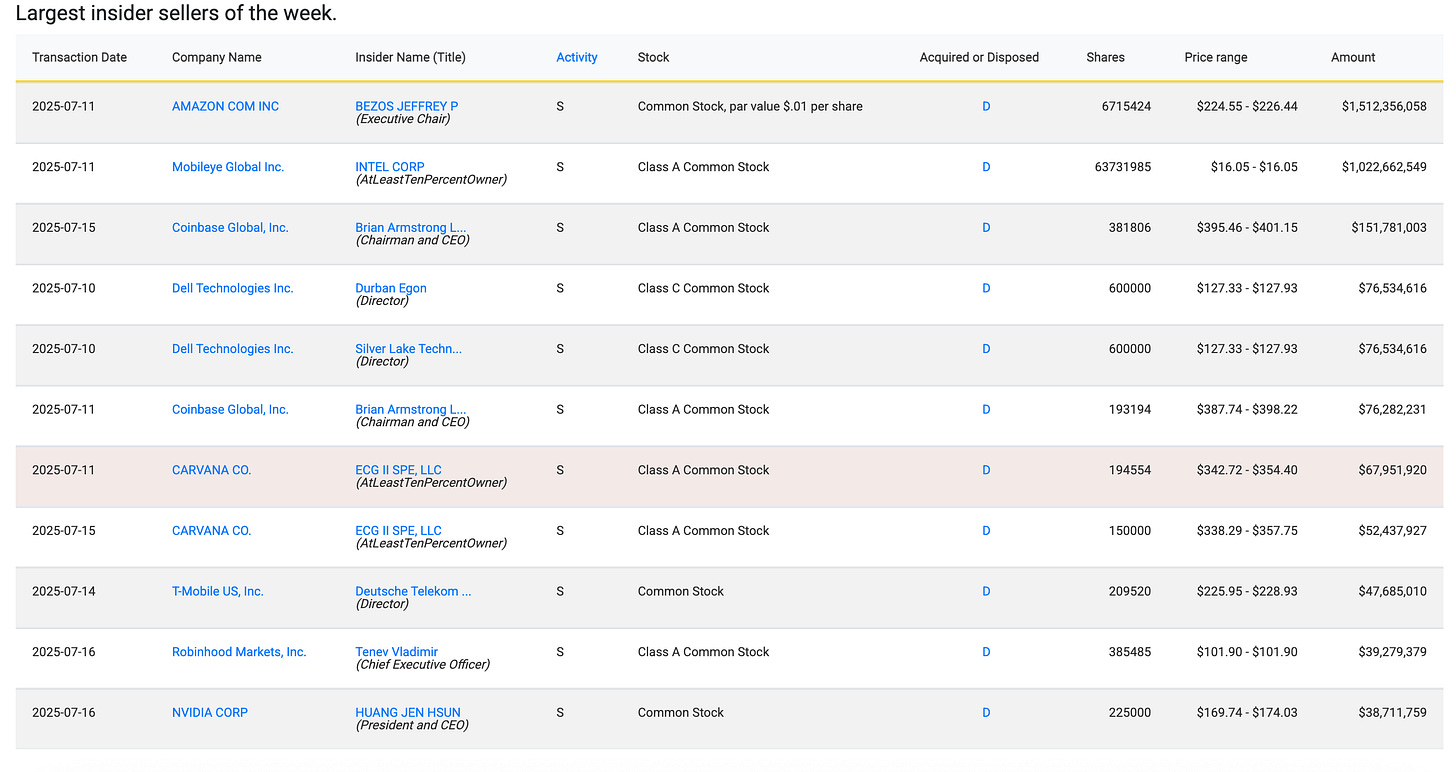Screen dimensions: 1456x772
Task: Open Tenev Vladimir insider profile
Action: coord(396,652)
